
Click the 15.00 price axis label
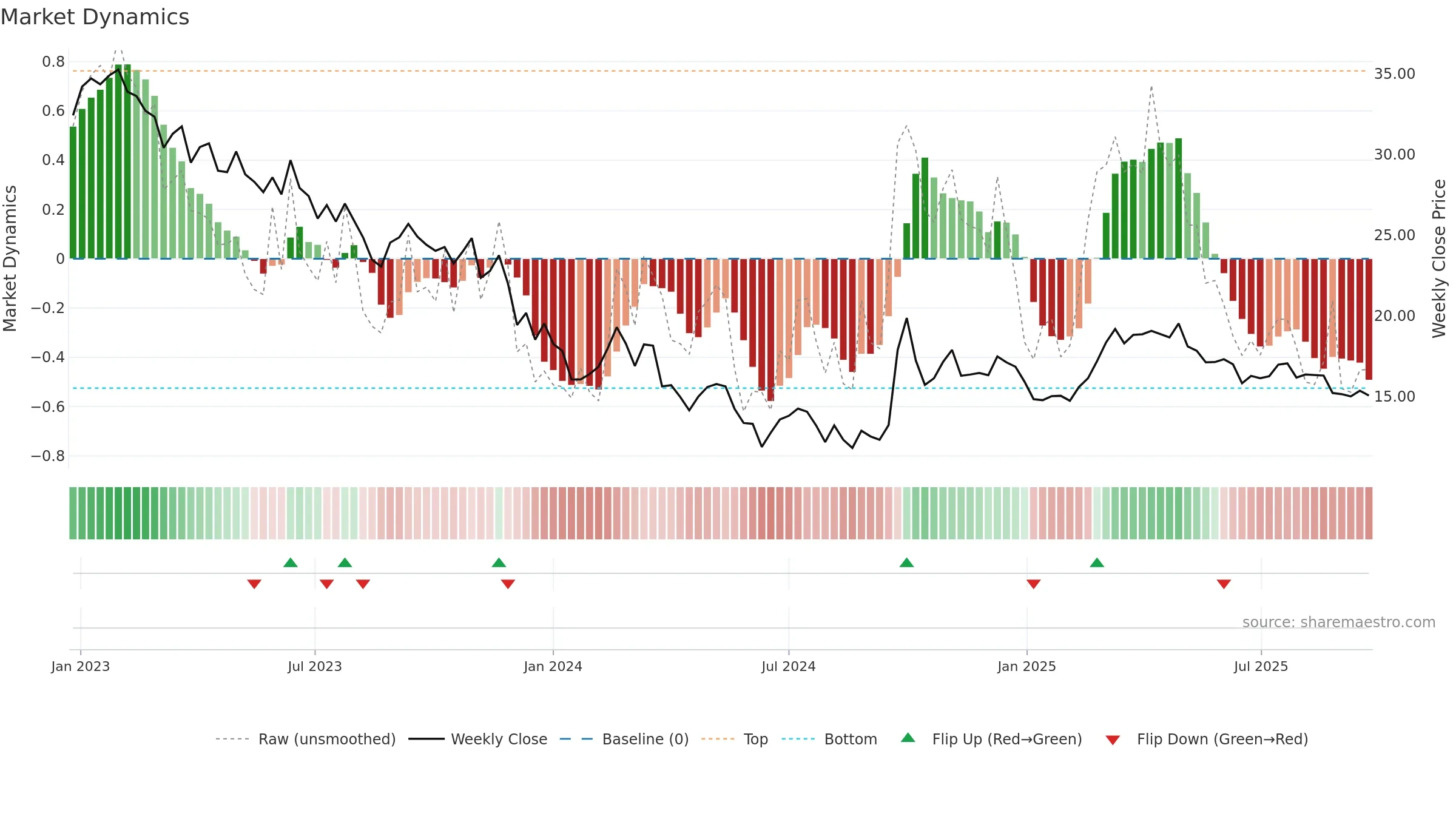(x=1395, y=397)
